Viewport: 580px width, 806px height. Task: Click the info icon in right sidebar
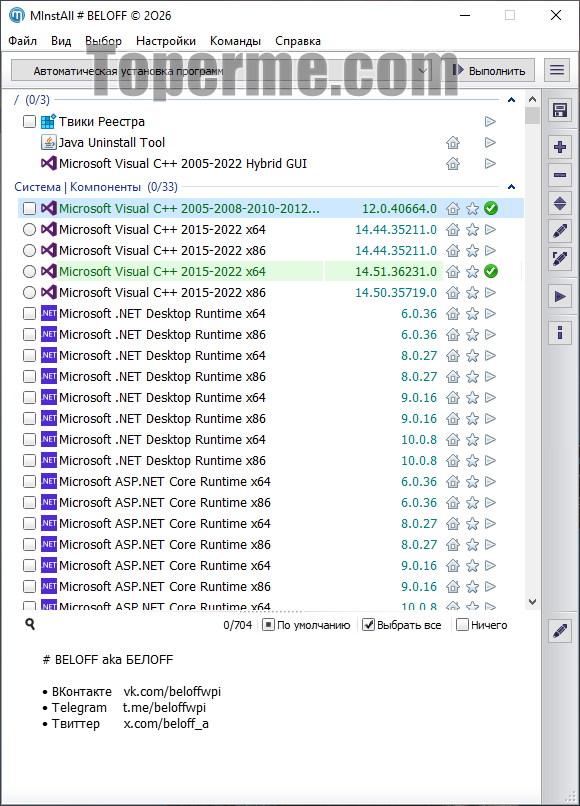click(x=559, y=333)
